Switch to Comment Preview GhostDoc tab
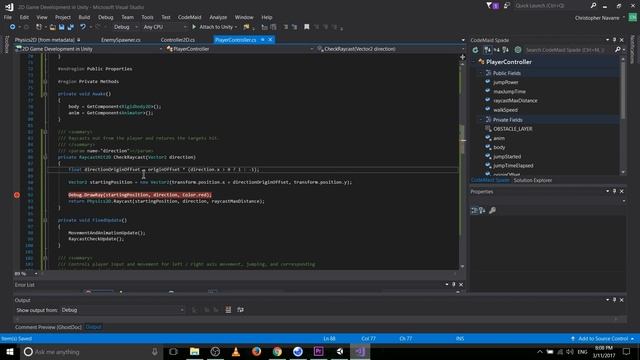Viewport: 640px width, 360px height. 48,327
